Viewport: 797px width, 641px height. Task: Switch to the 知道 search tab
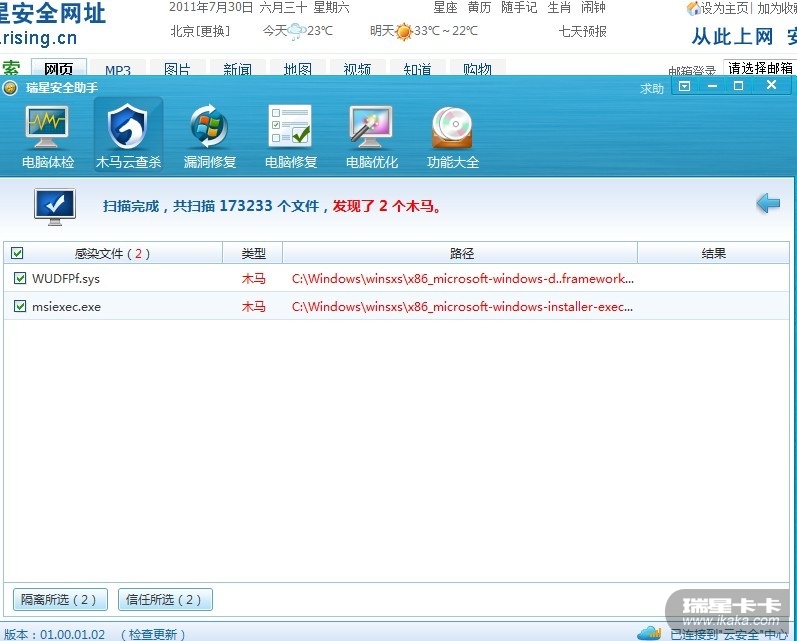click(417, 69)
